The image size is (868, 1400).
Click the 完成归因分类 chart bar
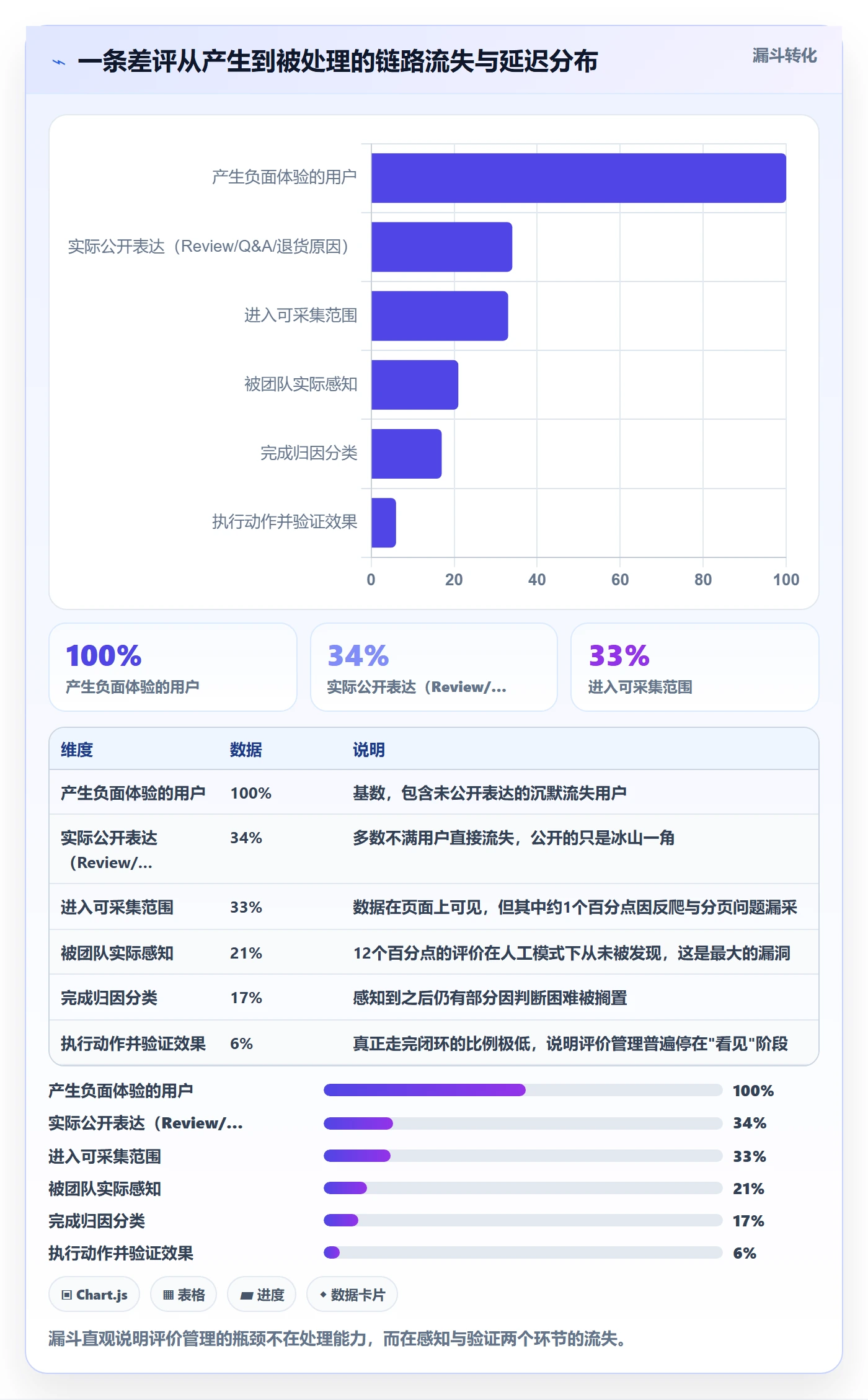point(406,454)
